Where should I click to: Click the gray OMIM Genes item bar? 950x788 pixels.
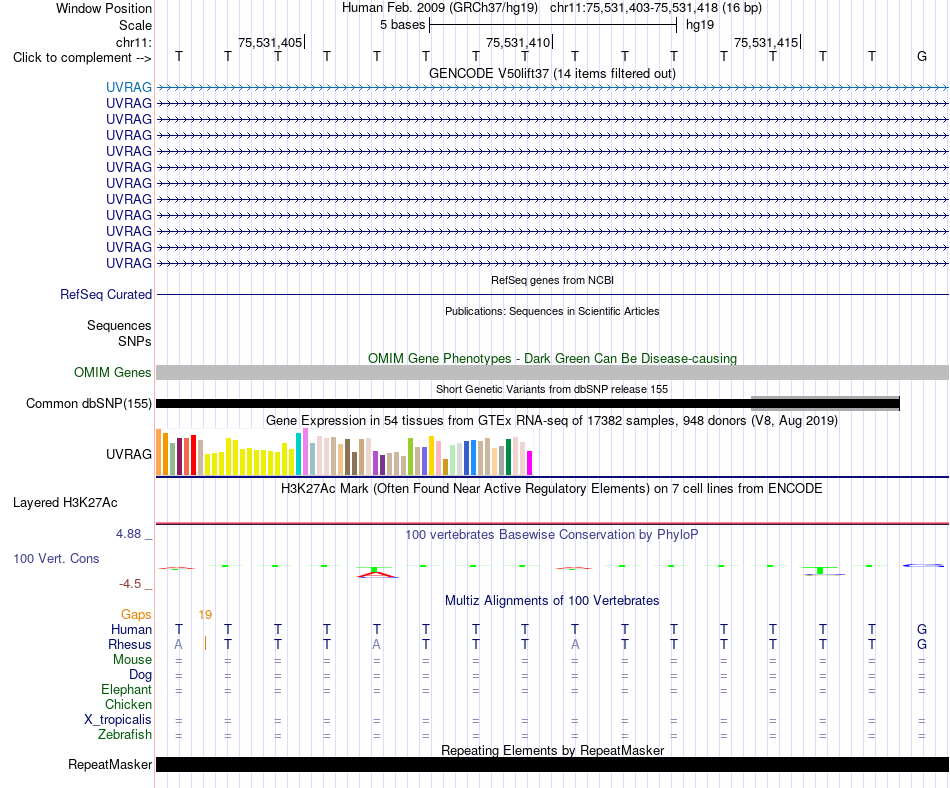tap(552, 372)
